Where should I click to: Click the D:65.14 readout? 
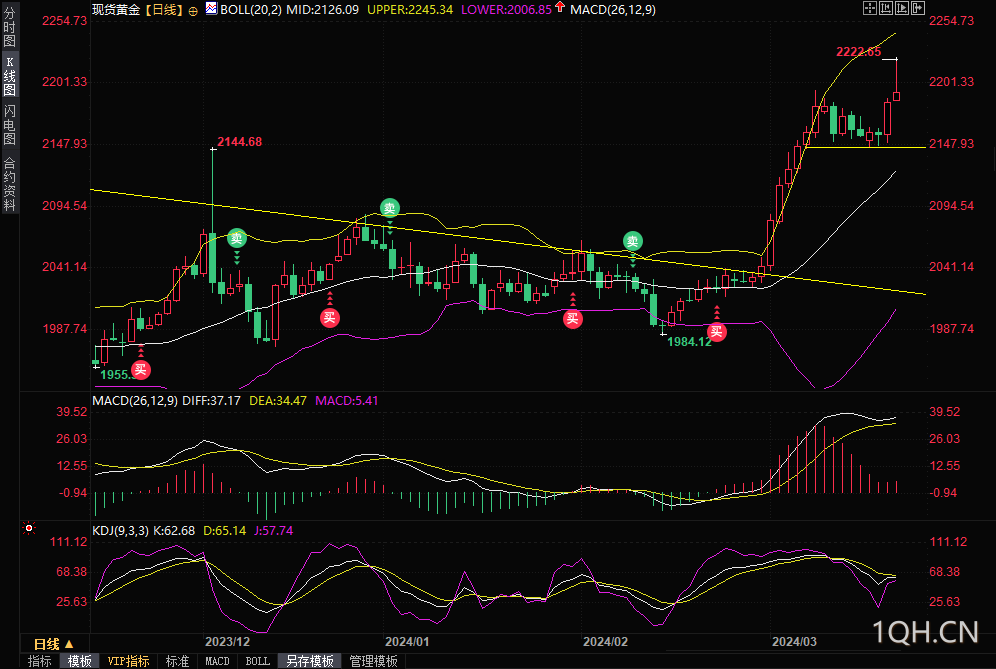pyautogui.click(x=224, y=530)
